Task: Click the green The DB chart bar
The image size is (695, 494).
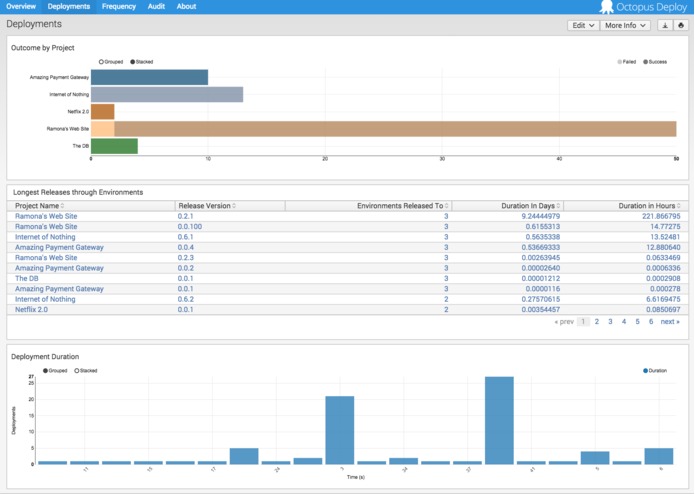Action: click(114, 146)
